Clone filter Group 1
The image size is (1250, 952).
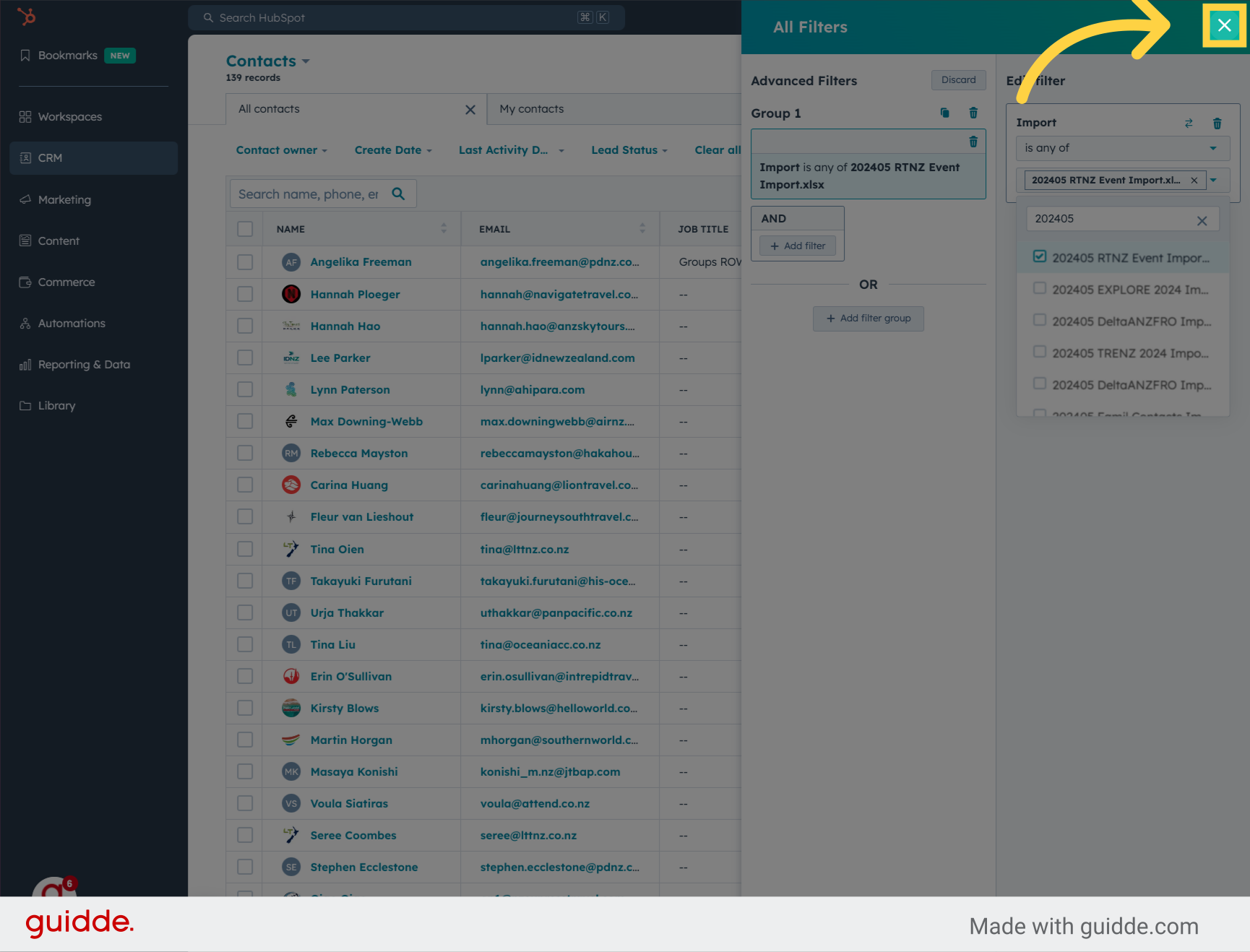[x=944, y=113]
